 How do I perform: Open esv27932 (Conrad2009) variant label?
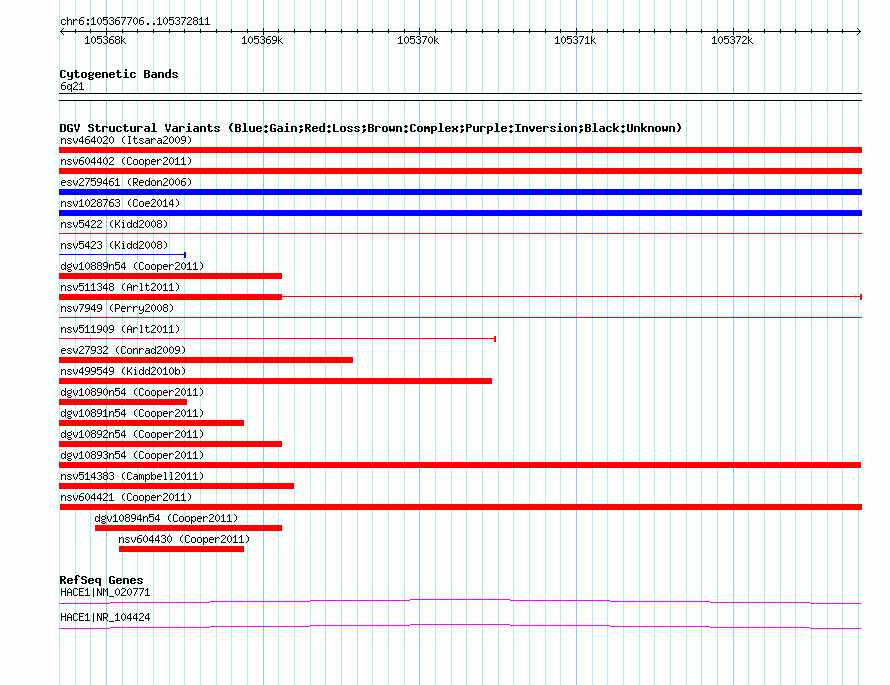tap(123, 350)
